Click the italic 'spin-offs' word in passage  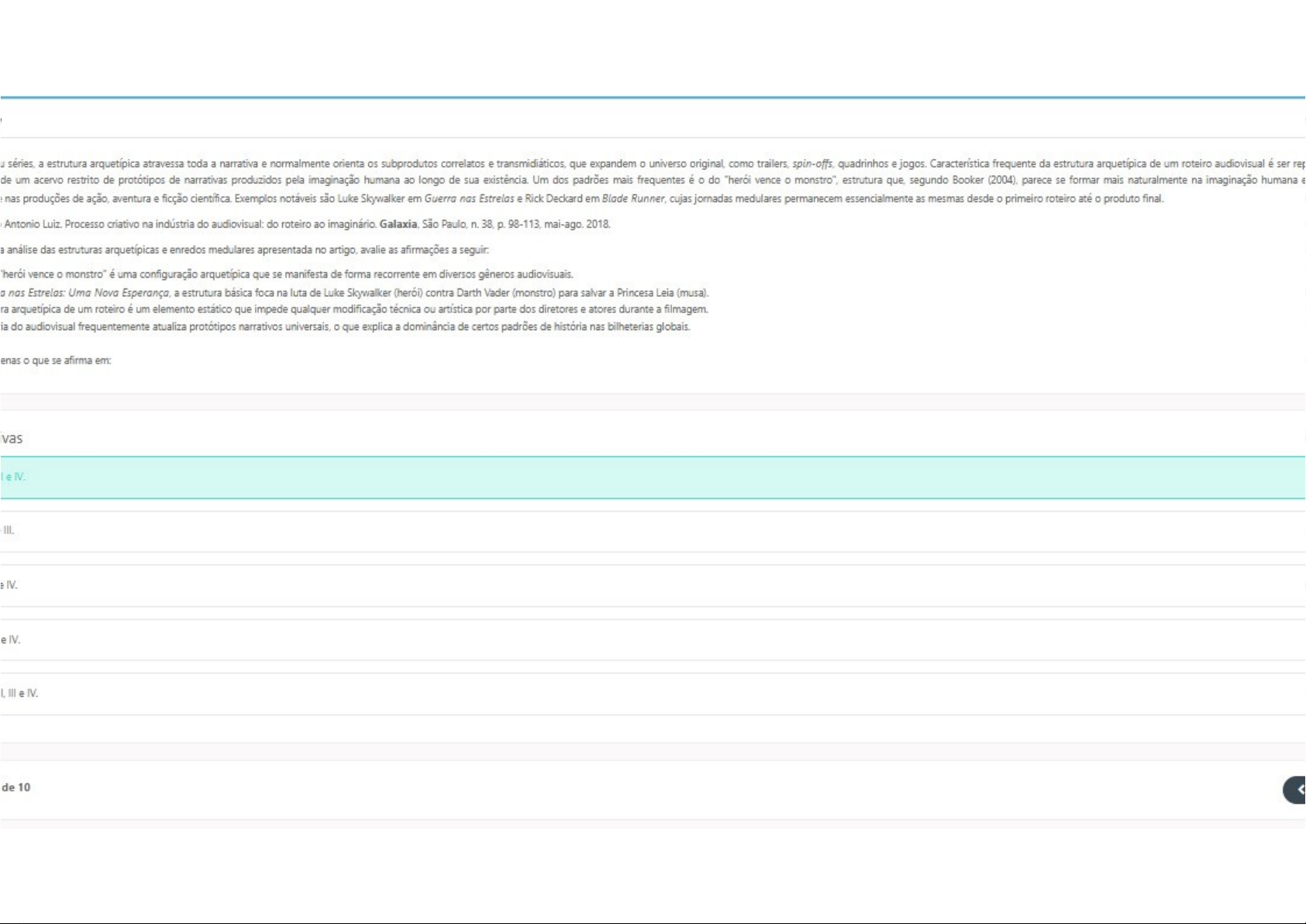point(812,164)
